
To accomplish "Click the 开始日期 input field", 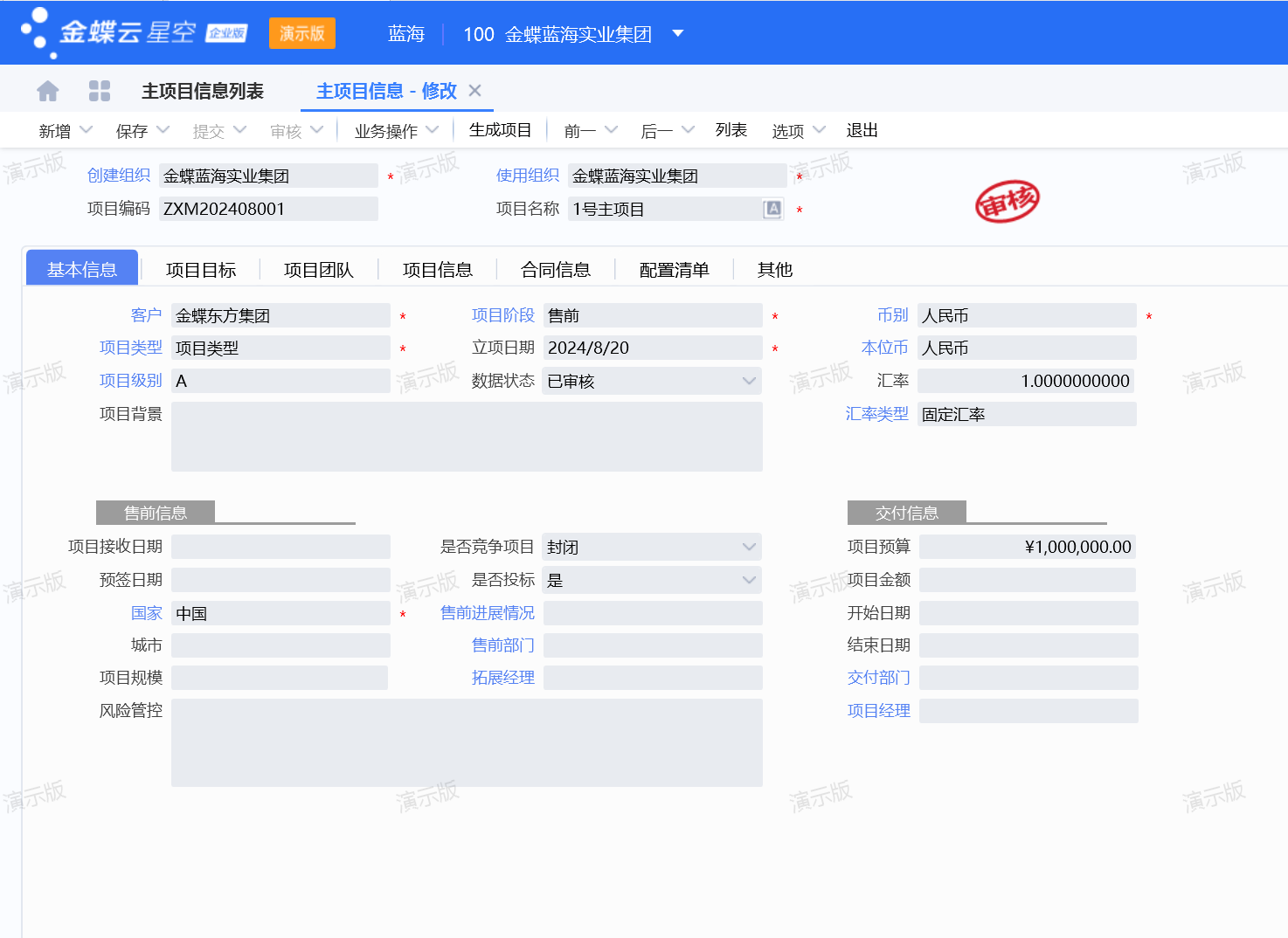I will (x=1028, y=613).
